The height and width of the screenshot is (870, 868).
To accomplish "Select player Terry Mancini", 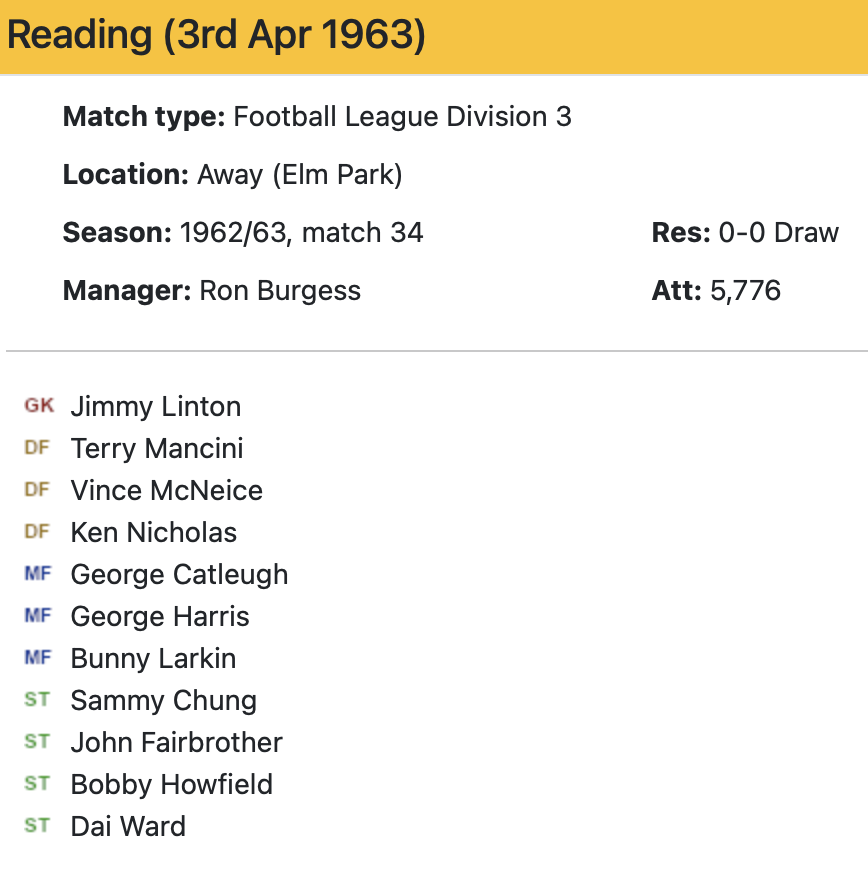I will point(156,449).
